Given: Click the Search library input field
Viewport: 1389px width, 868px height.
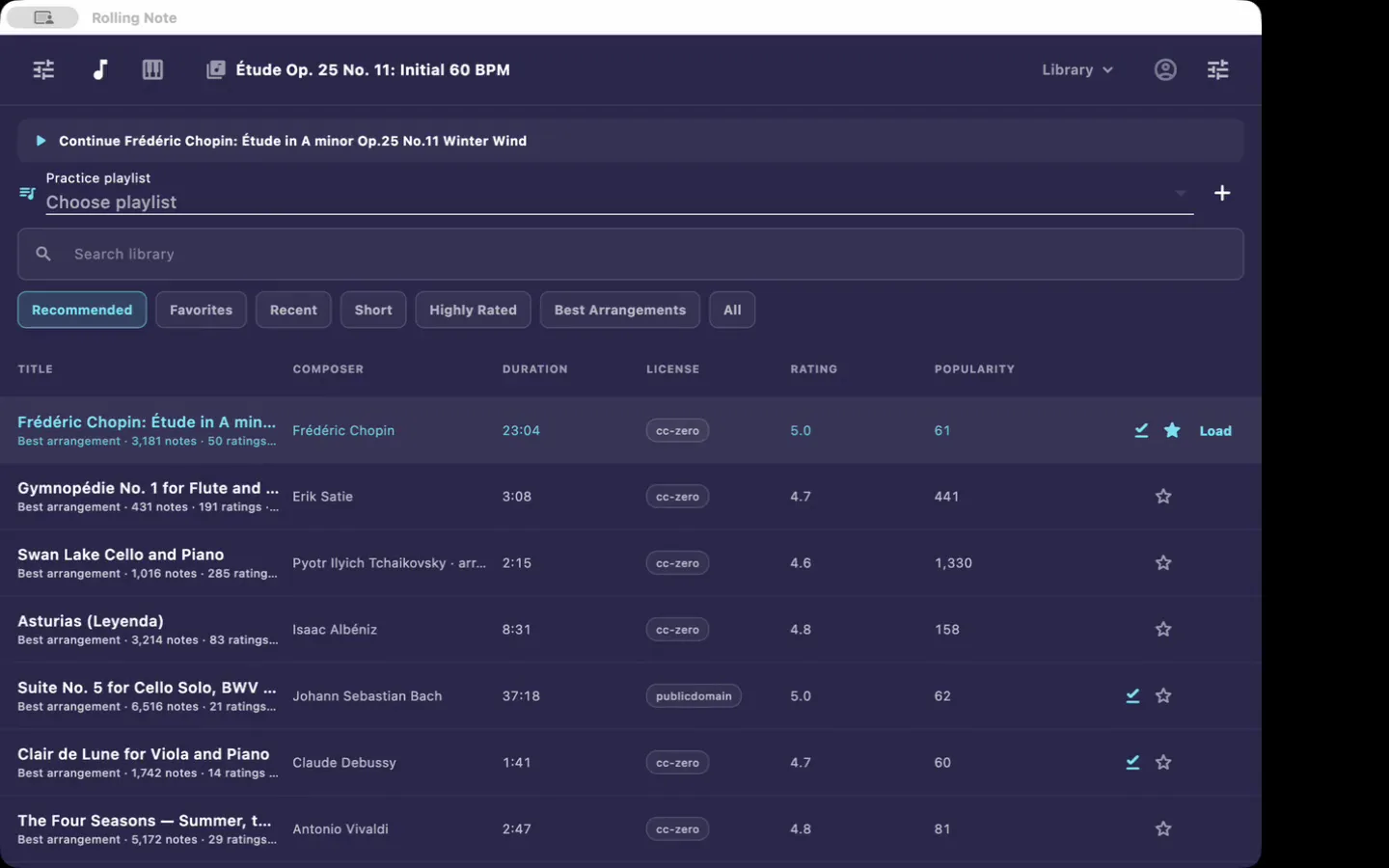Looking at the screenshot, I should (630, 254).
